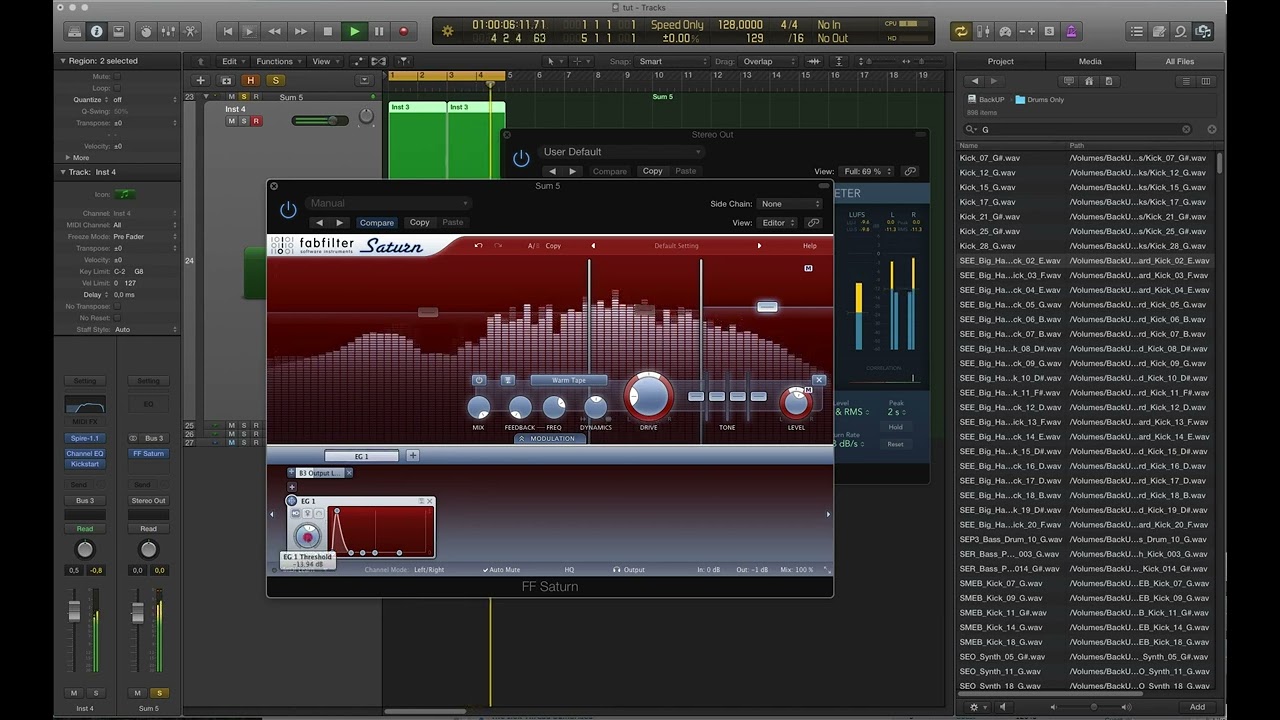Collapse the Modulation section button
The image size is (1280, 720).
[550, 439]
